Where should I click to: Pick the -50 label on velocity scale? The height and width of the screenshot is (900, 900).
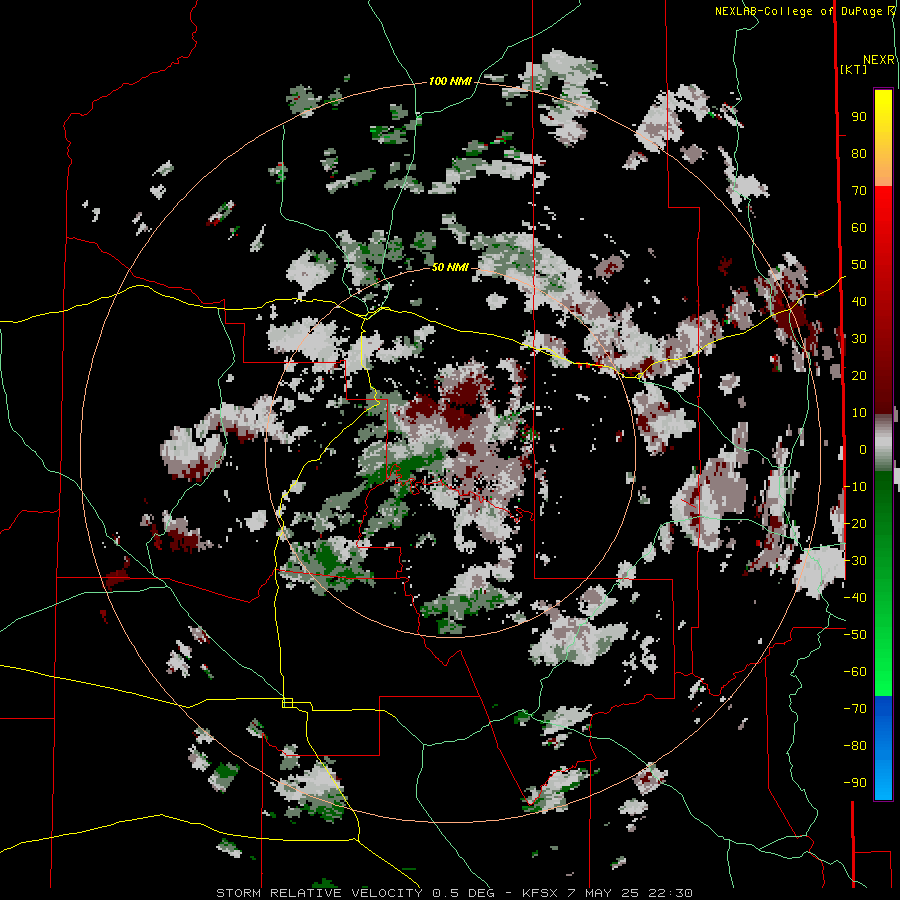coord(855,635)
